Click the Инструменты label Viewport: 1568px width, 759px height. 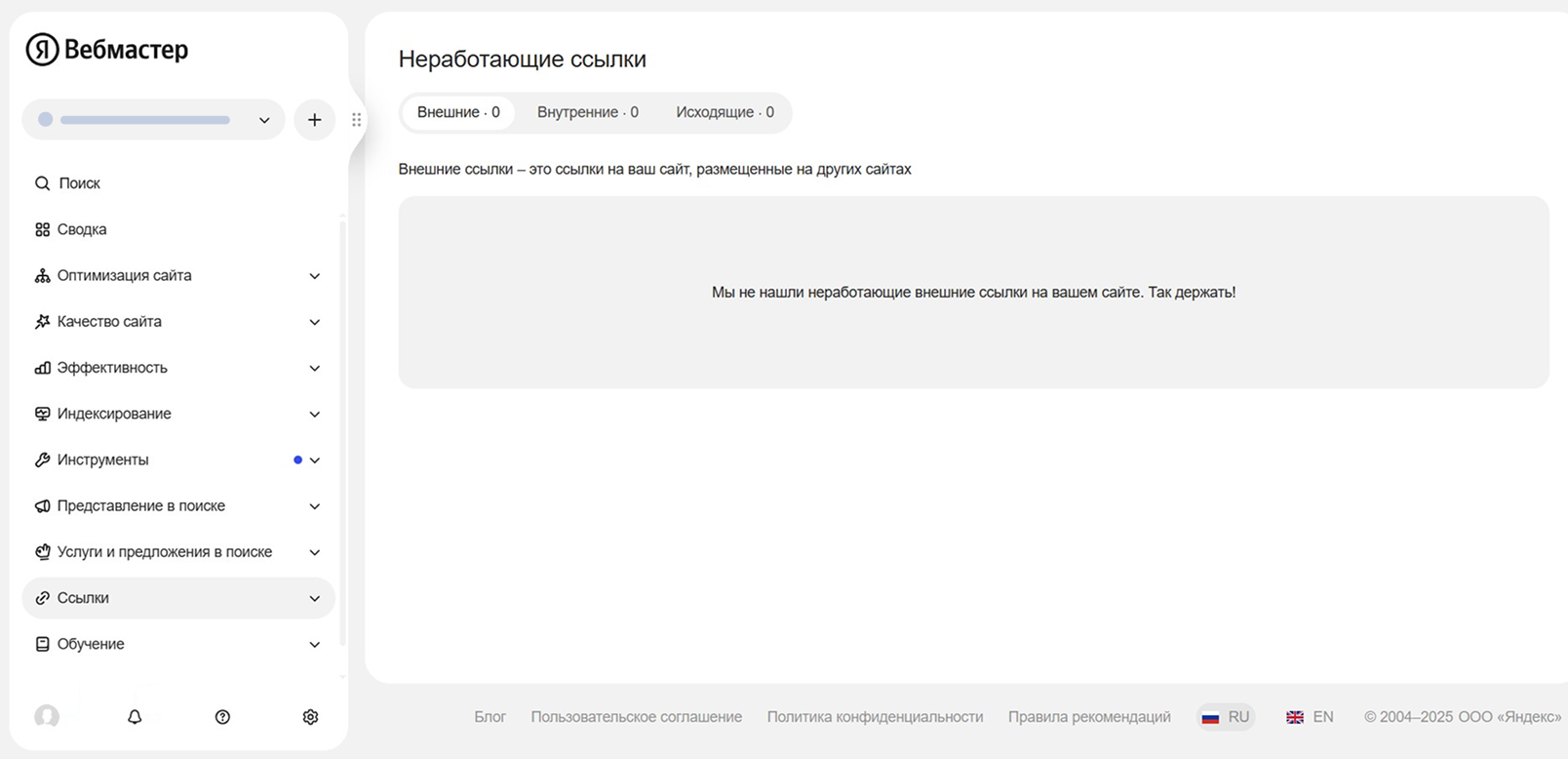(102, 459)
